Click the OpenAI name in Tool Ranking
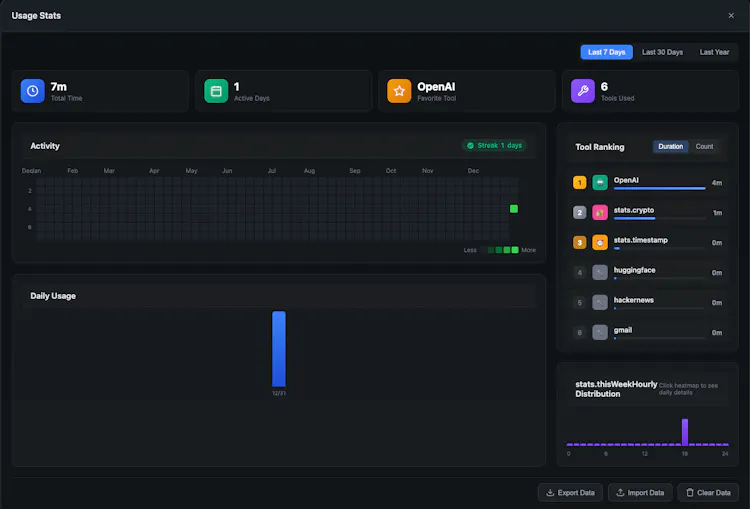The width and height of the screenshot is (750, 509). coord(626,180)
